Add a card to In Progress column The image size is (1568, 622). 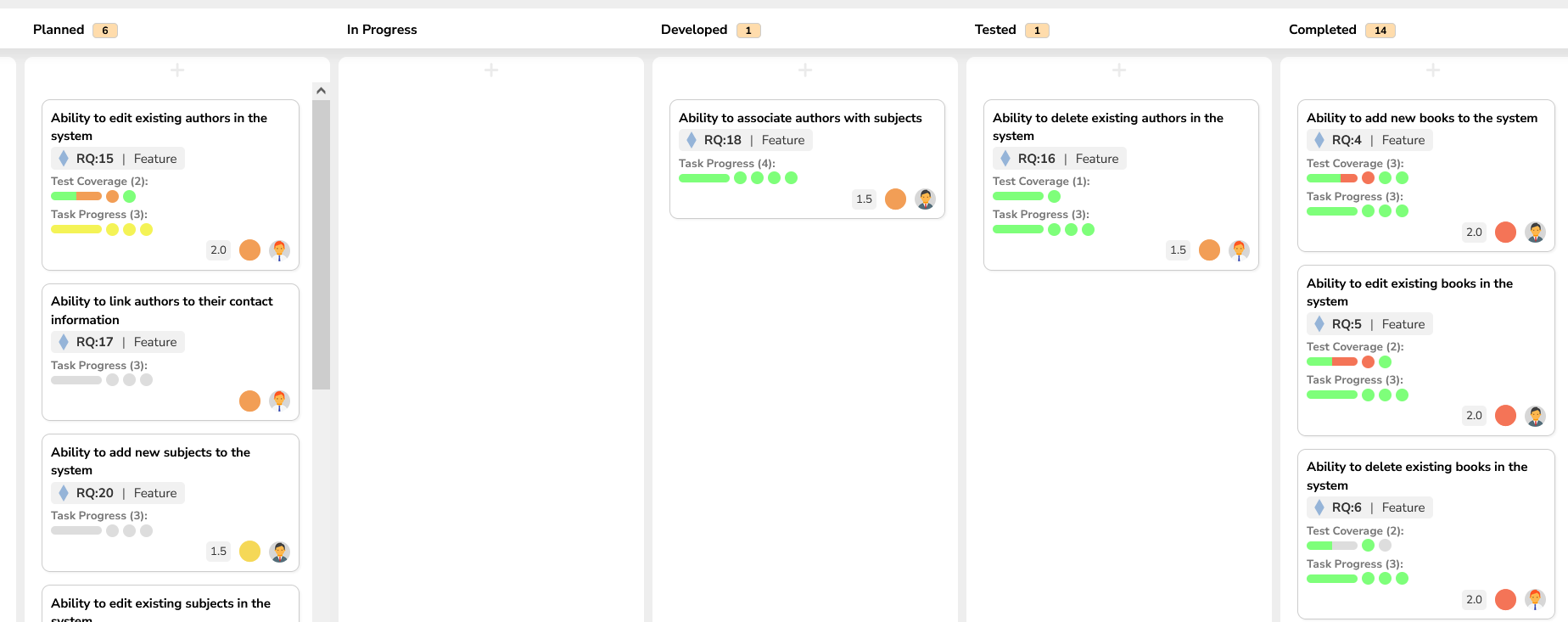point(491,70)
